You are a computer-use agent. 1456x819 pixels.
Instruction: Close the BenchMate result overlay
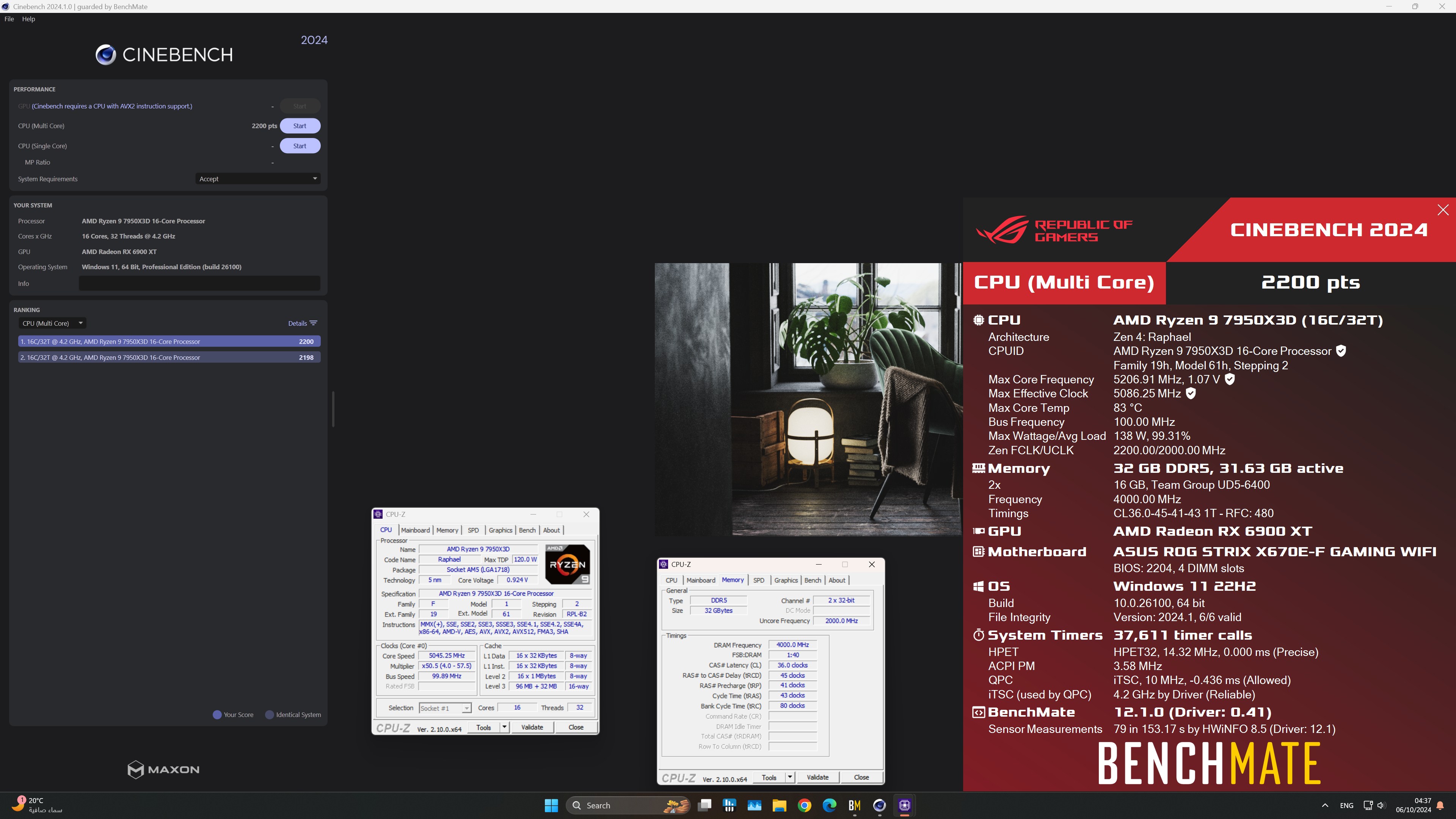click(x=1443, y=210)
